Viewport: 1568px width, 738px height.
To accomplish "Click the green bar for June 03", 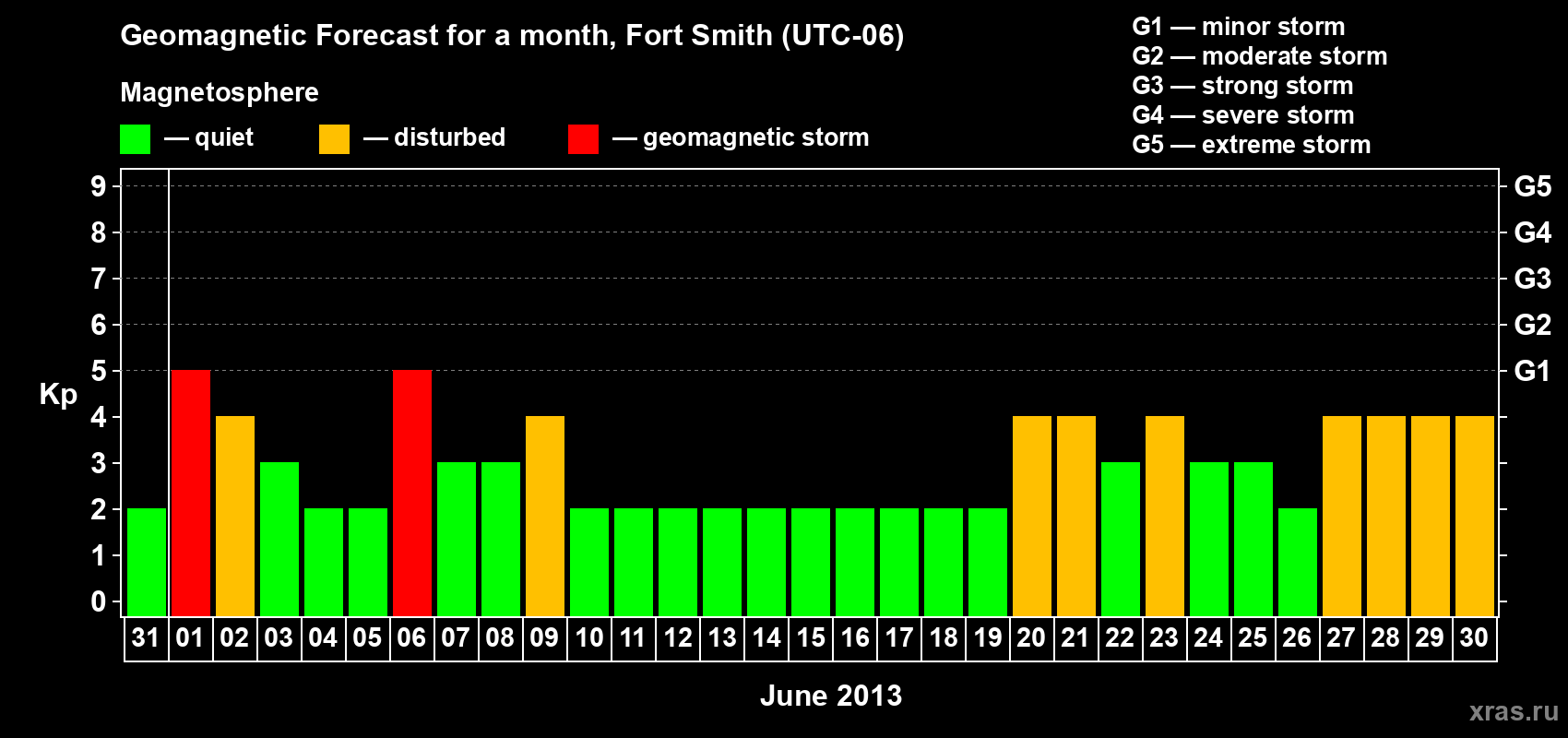I will pos(279,539).
